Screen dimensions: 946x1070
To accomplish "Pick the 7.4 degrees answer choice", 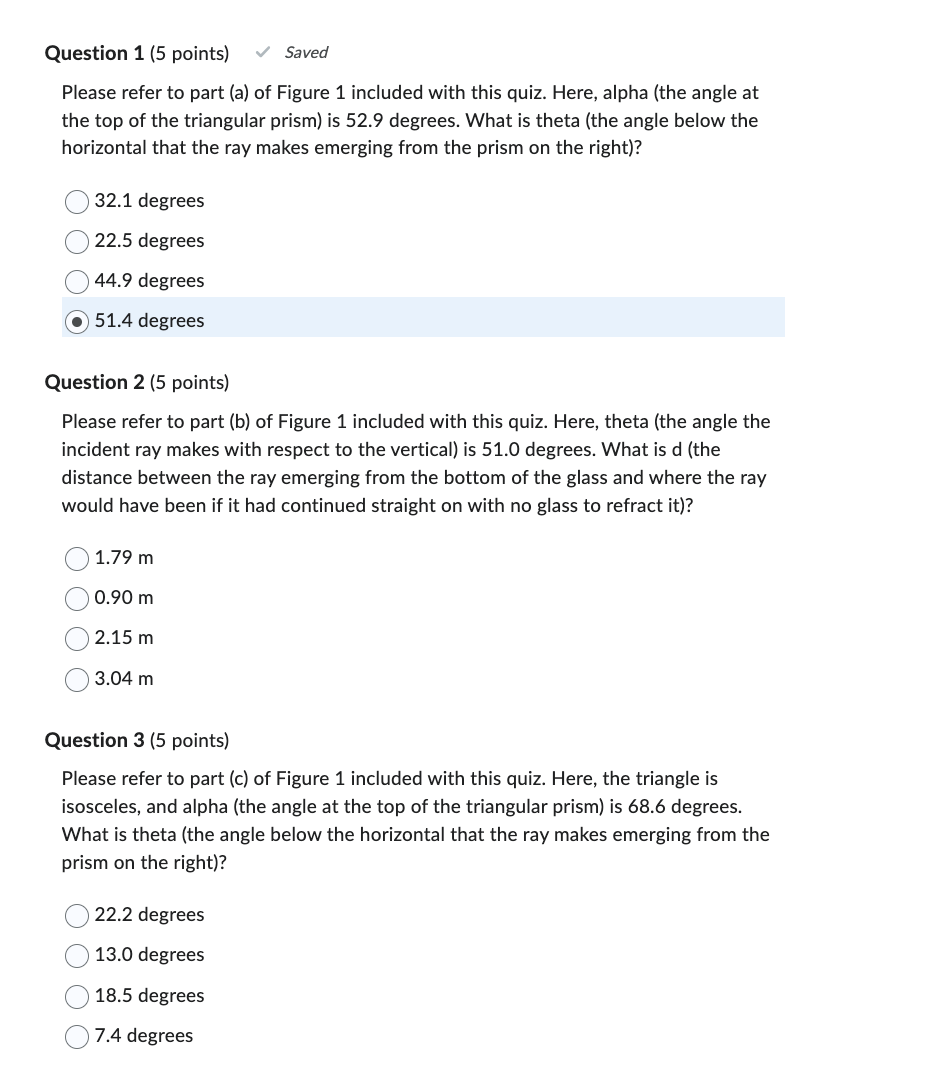I will click(x=76, y=1037).
